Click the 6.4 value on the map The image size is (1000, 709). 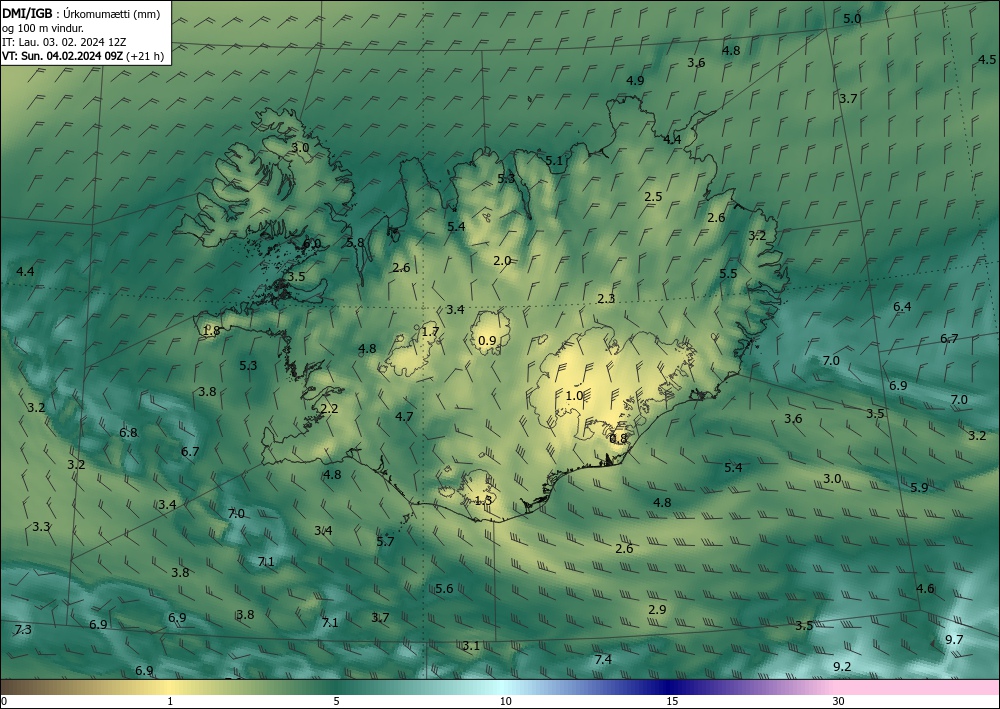(902, 307)
